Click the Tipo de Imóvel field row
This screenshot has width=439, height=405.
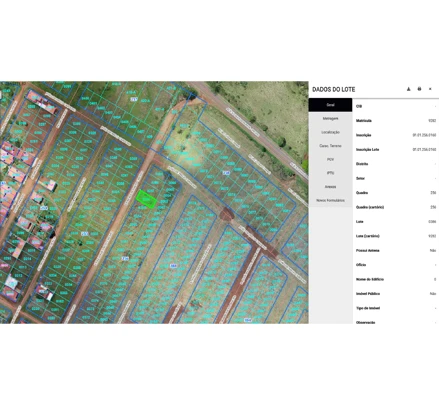[396, 308]
